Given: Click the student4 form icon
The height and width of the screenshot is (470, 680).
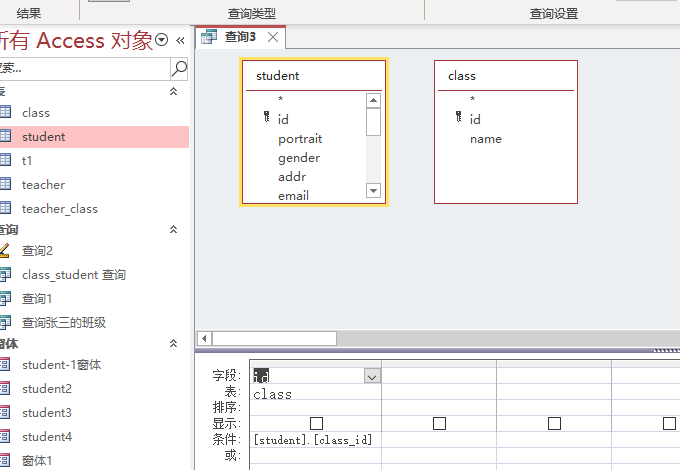Looking at the screenshot, I should click(x=5, y=437).
